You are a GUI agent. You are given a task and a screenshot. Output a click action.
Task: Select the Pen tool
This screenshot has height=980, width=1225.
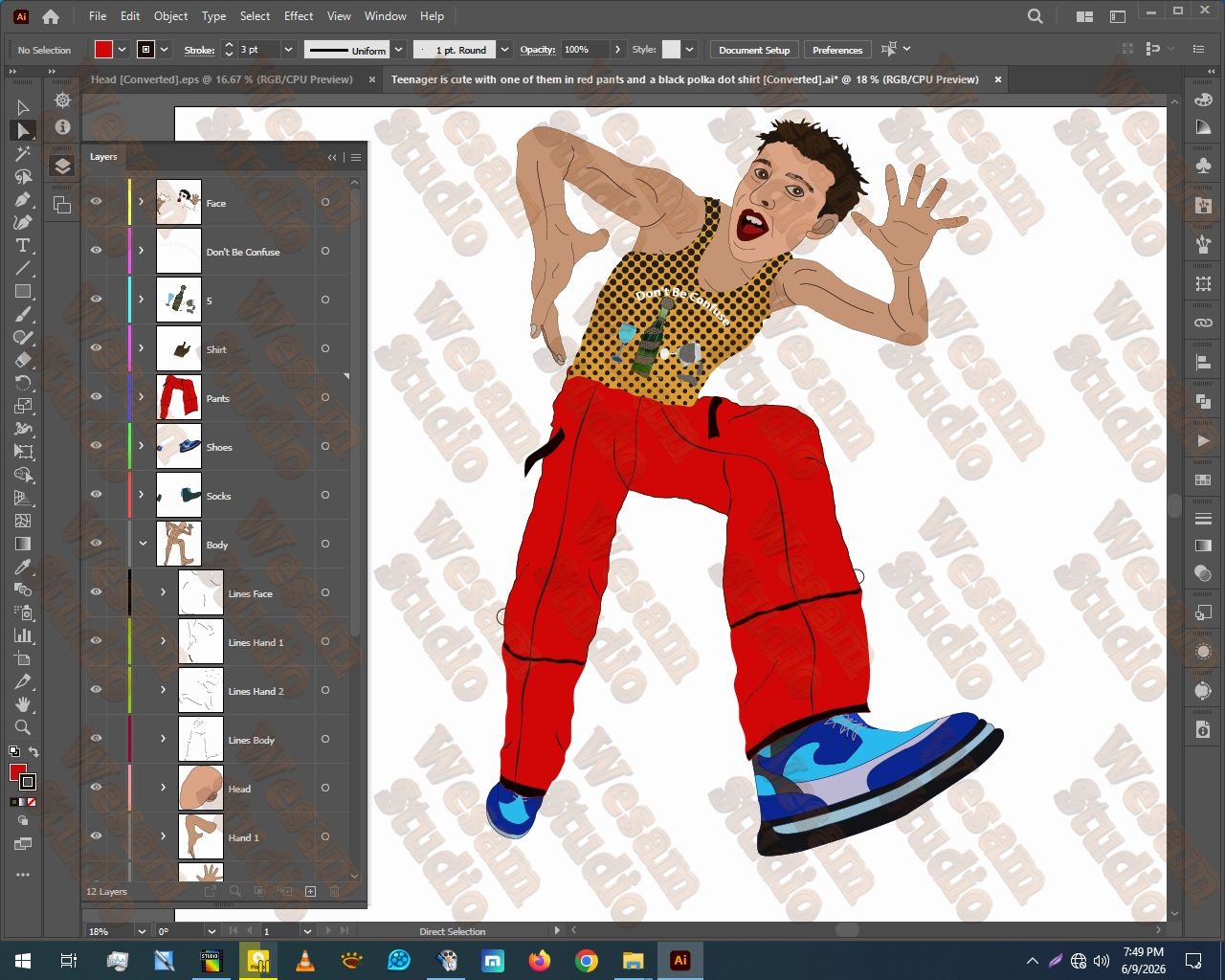pyautogui.click(x=23, y=199)
